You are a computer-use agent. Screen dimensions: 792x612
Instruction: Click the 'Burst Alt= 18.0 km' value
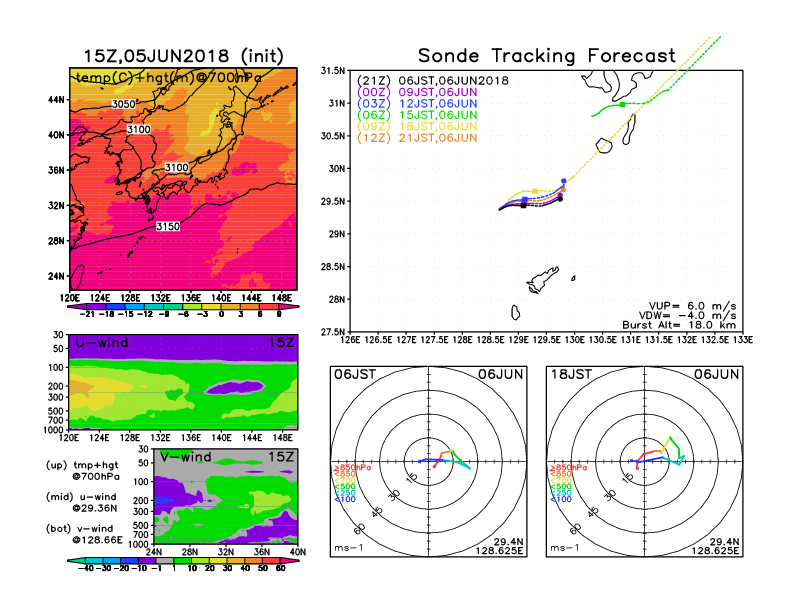tap(679, 325)
